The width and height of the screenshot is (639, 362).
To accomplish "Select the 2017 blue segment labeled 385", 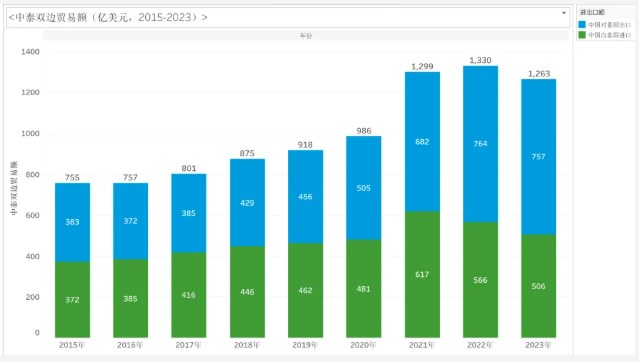I will (189, 213).
